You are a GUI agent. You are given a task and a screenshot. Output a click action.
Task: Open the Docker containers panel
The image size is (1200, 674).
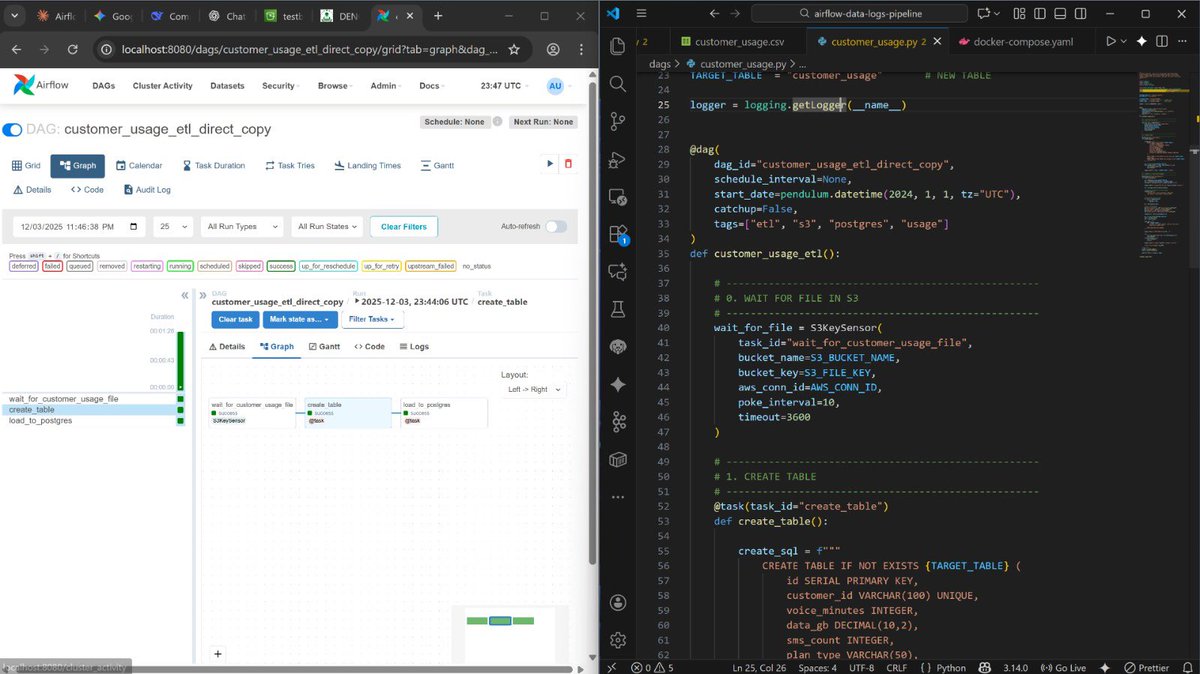(618, 459)
